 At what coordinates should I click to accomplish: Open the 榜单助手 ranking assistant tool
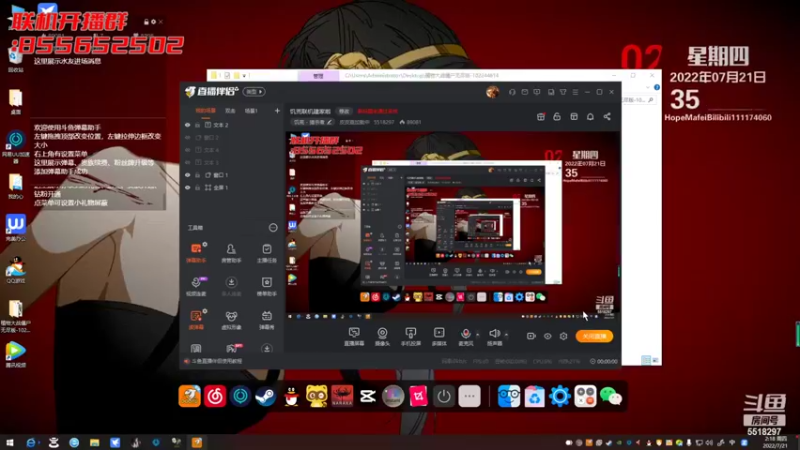pyautogui.click(x=266, y=286)
